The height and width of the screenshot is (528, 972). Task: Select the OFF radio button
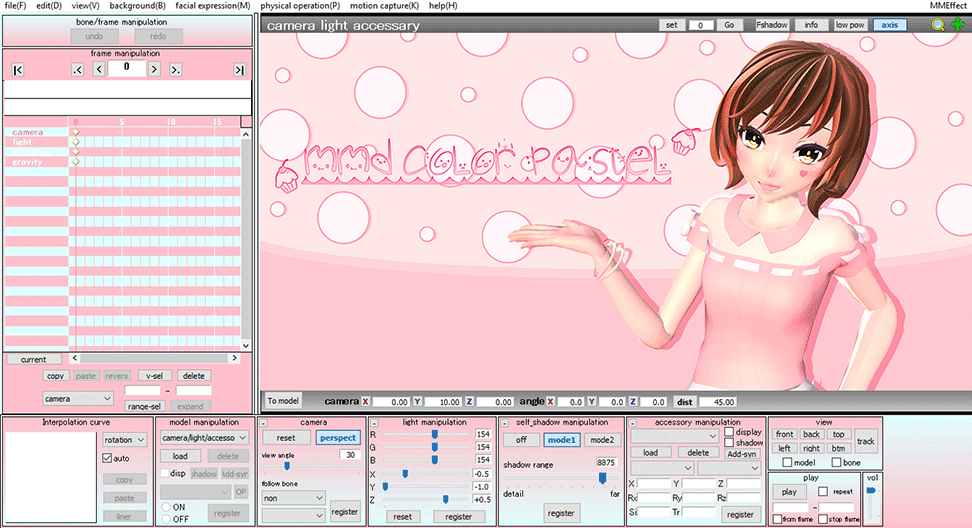[166, 519]
